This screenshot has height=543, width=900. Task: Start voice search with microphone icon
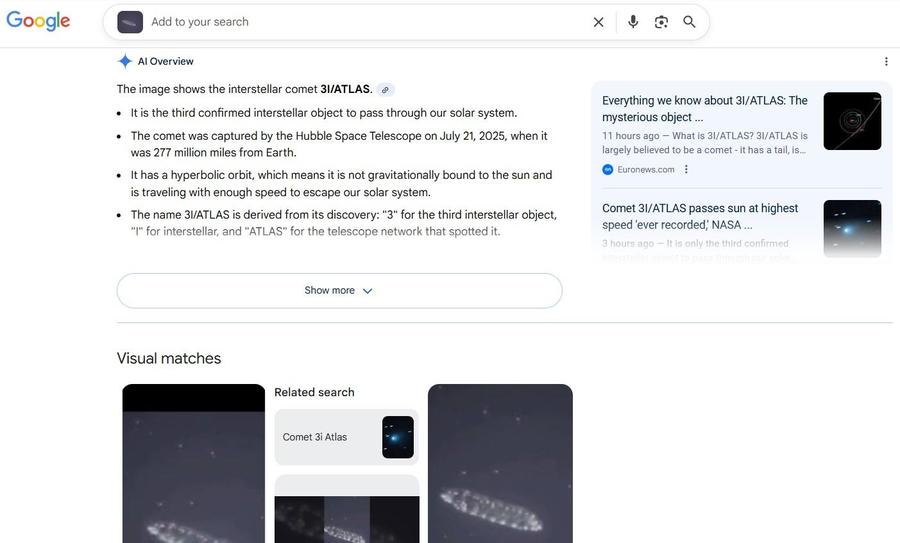(x=633, y=22)
